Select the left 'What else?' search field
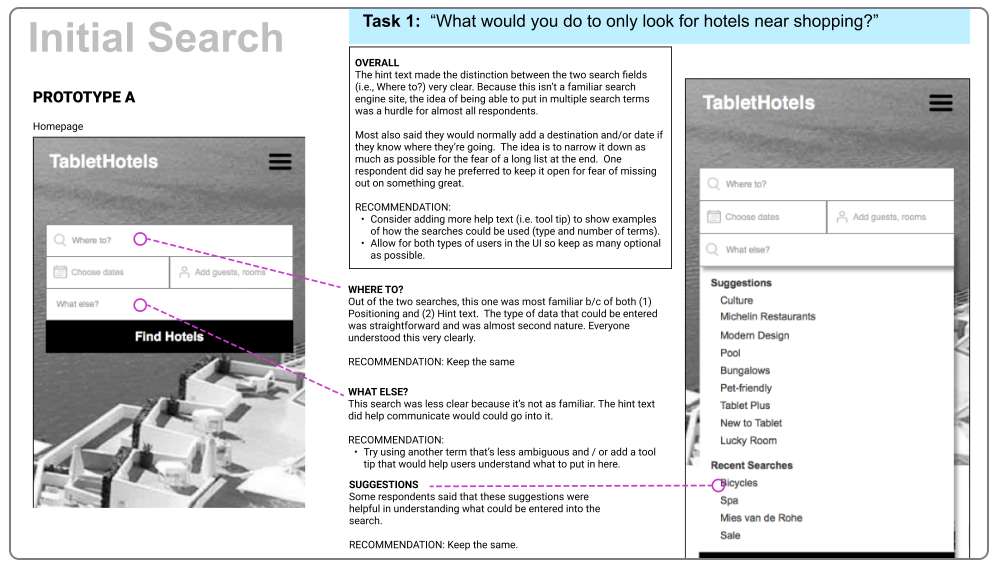The height and width of the screenshot is (567, 999). coord(169,304)
